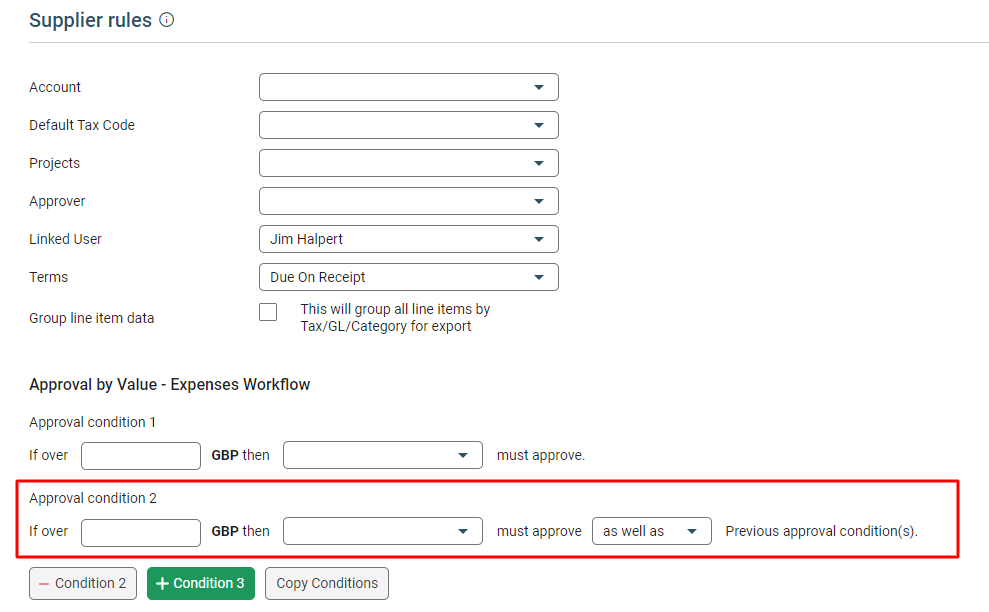Open the approver dropdown for Approval condition 2
The height and width of the screenshot is (612, 989).
383,531
